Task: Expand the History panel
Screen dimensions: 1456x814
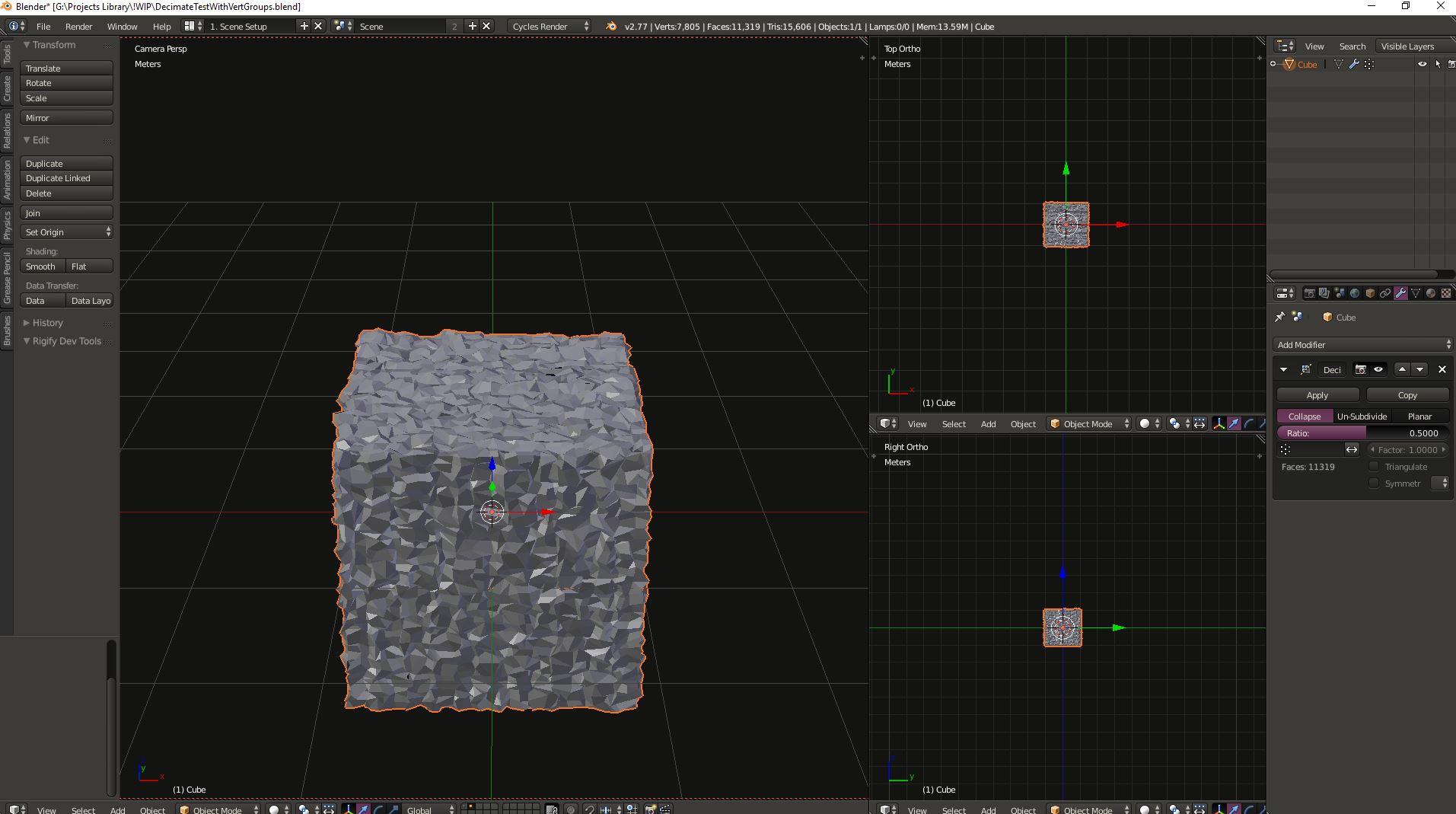Action: (x=47, y=323)
